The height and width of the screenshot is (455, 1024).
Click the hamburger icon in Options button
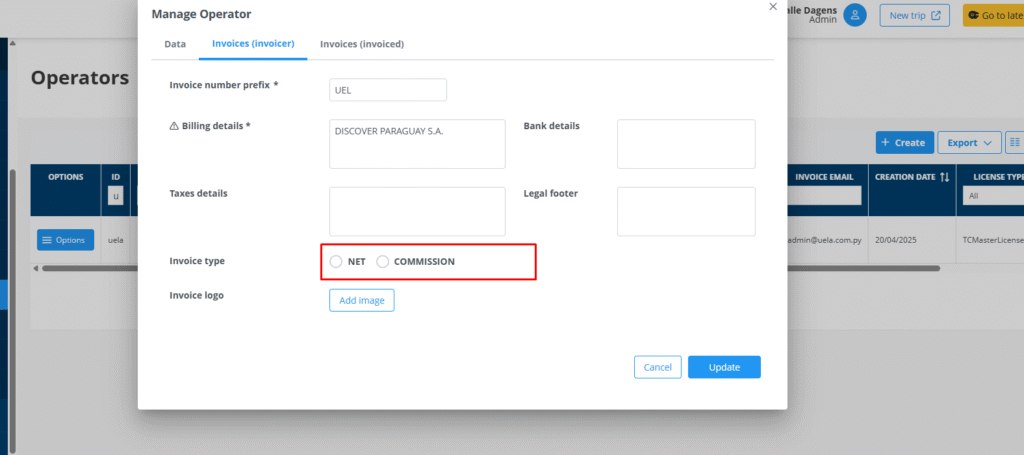click(x=47, y=240)
